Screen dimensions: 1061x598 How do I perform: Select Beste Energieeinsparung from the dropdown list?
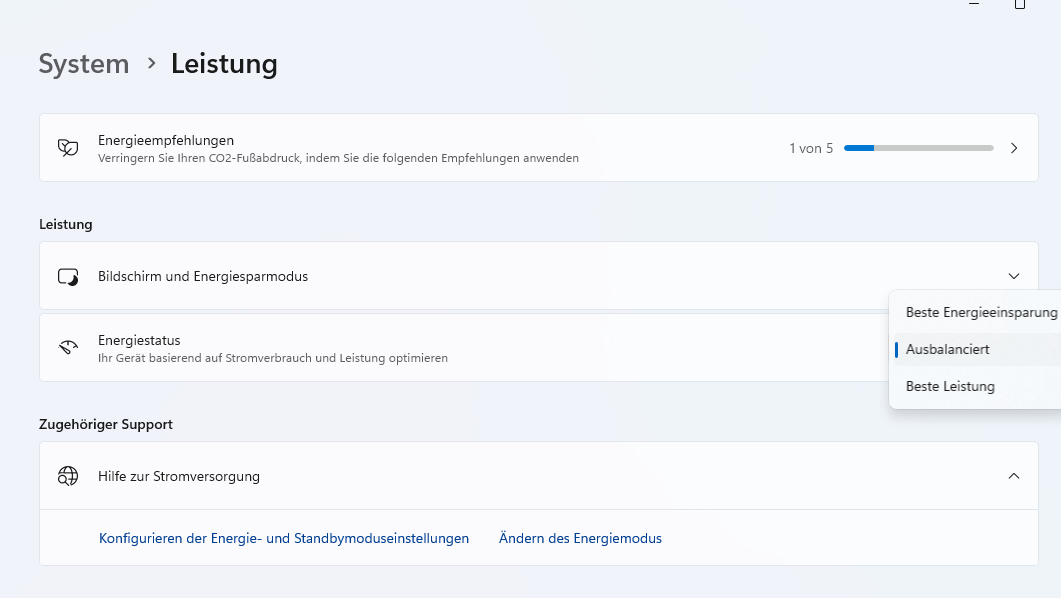[x=980, y=312]
